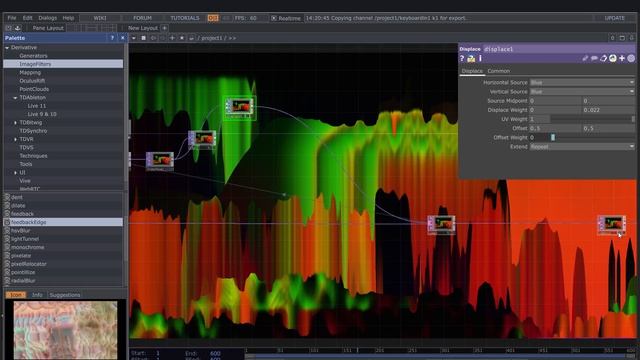
Task: Expand the TDBitwig tree folder
Action: [16, 123]
